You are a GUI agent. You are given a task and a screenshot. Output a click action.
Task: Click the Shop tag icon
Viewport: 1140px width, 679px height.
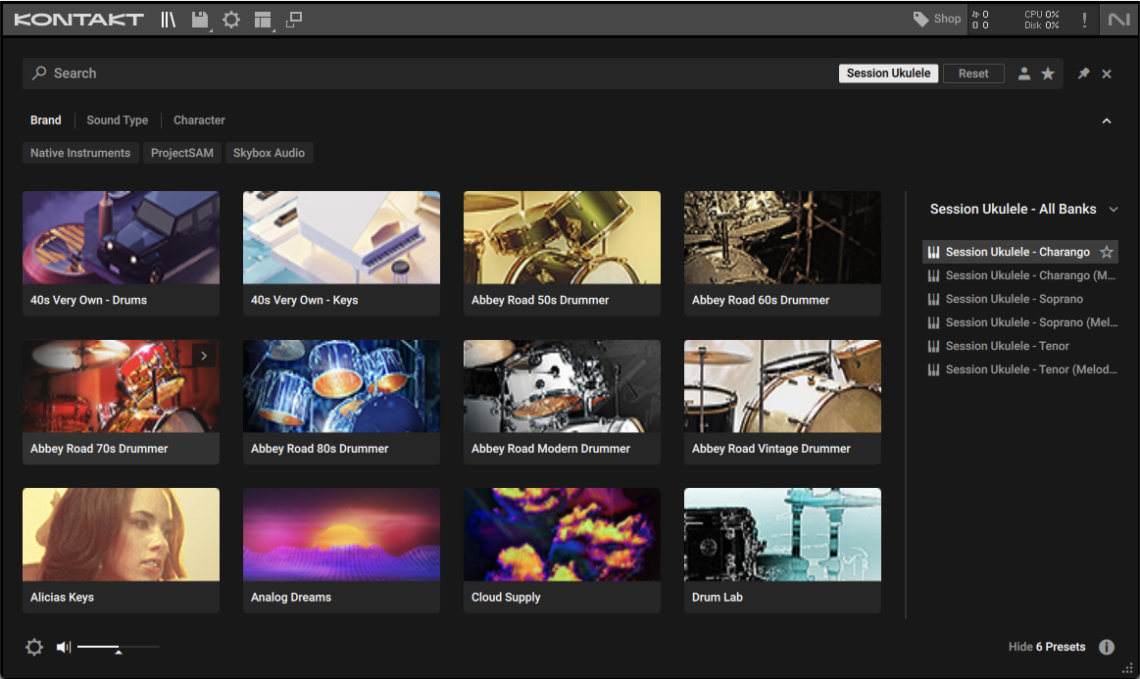tap(921, 19)
